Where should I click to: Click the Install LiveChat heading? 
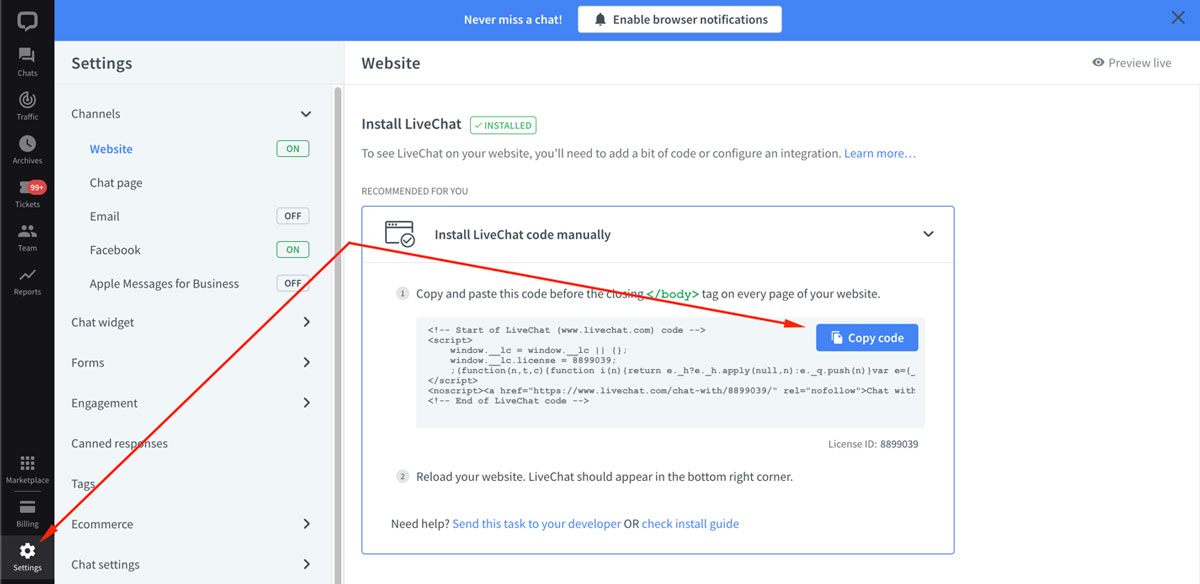coord(411,125)
